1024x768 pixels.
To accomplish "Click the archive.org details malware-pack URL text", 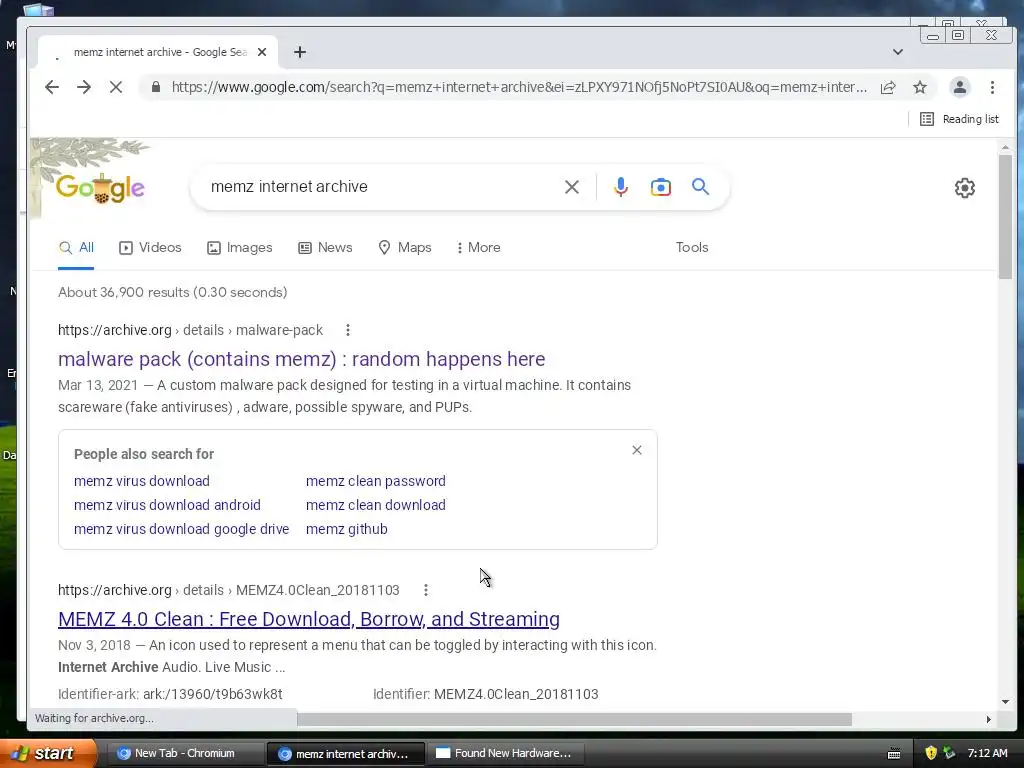I will [190, 330].
